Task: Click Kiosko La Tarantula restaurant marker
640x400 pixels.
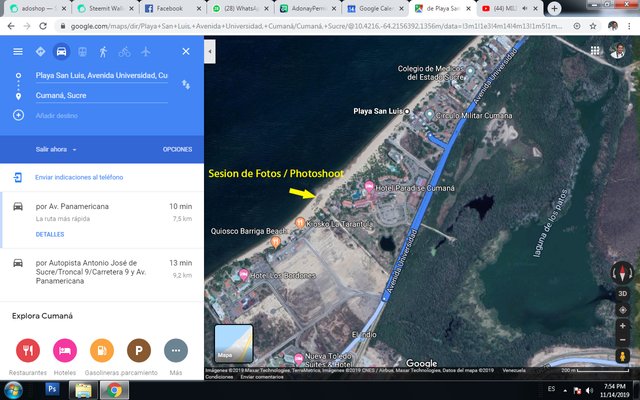Action: (x=300, y=223)
